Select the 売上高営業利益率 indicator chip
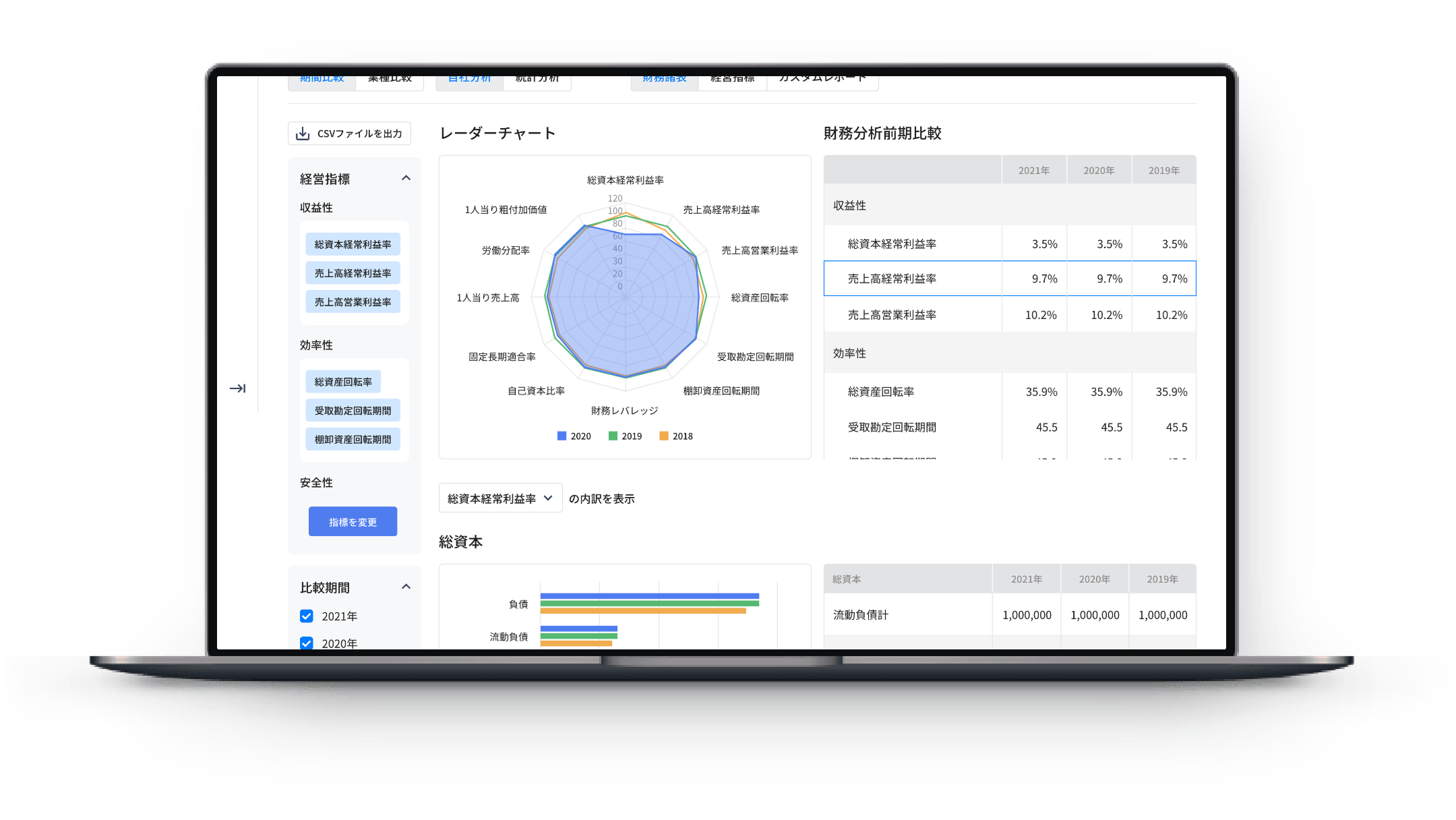1456x820 pixels. [353, 302]
